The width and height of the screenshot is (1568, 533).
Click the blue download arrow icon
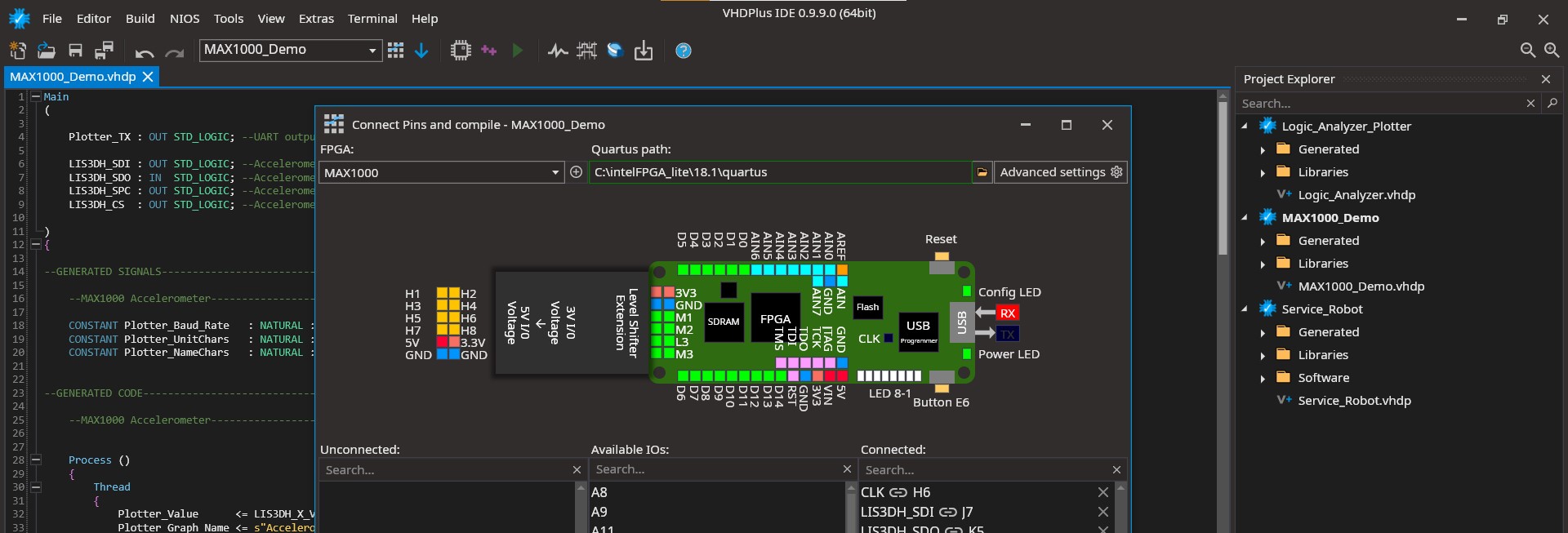[421, 51]
